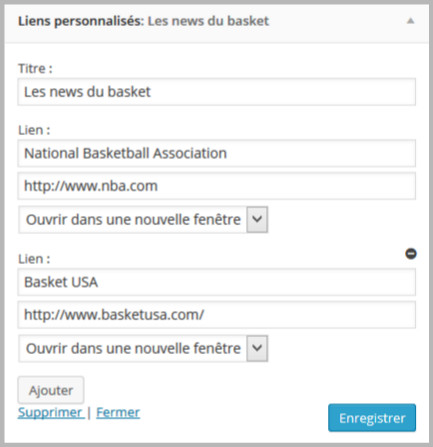Open the target window select under the nba.com URL

[143, 220]
